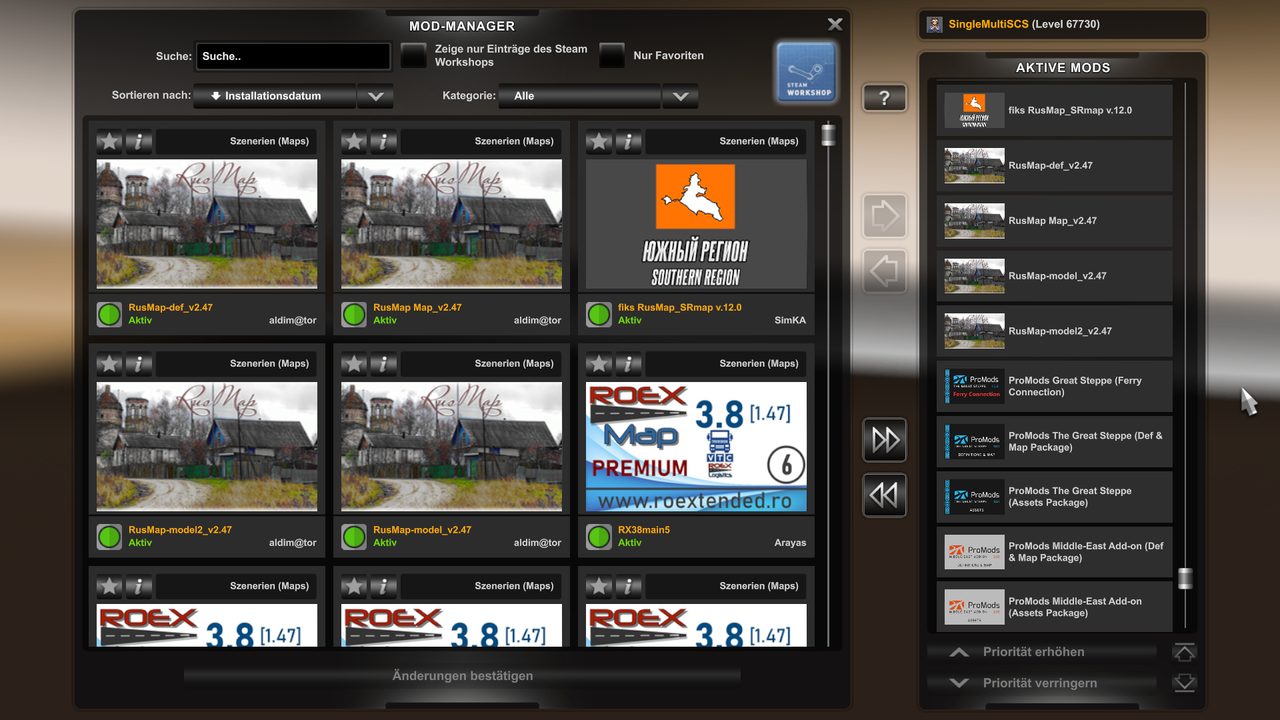Toggle active status of RX38main5
1280x720 pixels.
599,536
